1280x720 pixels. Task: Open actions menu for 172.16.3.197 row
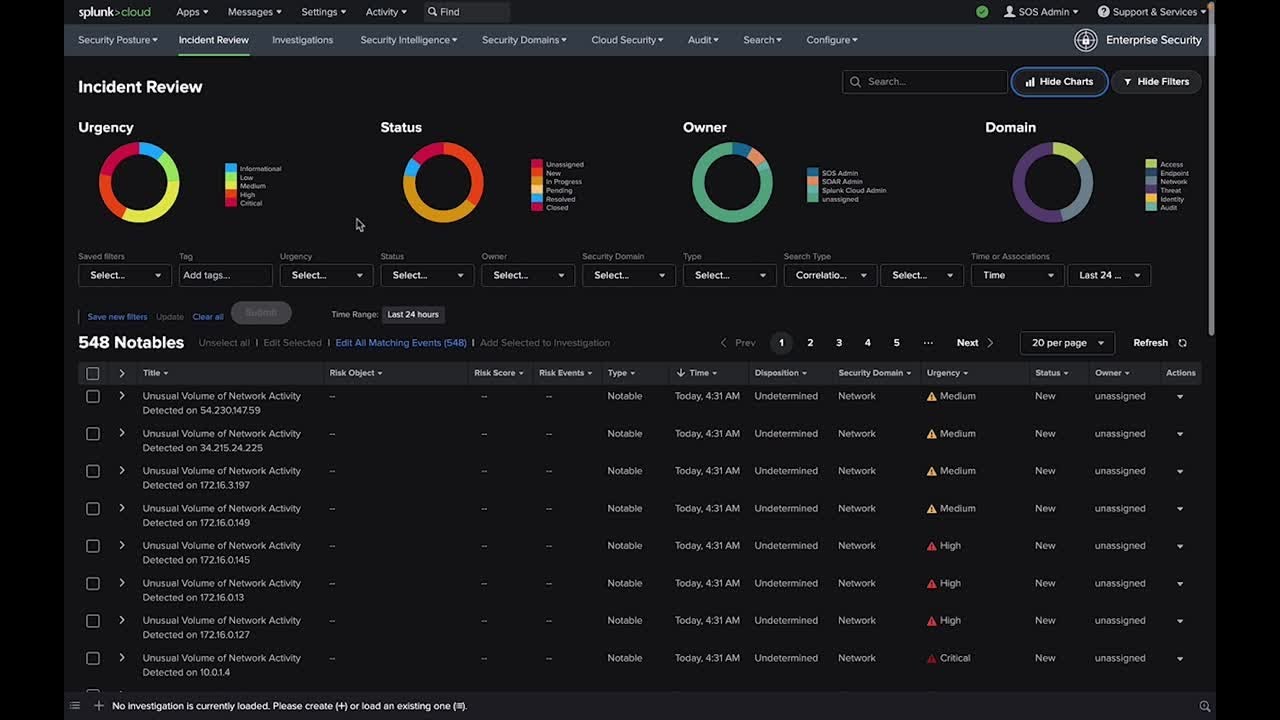pyautogui.click(x=1180, y=471)
